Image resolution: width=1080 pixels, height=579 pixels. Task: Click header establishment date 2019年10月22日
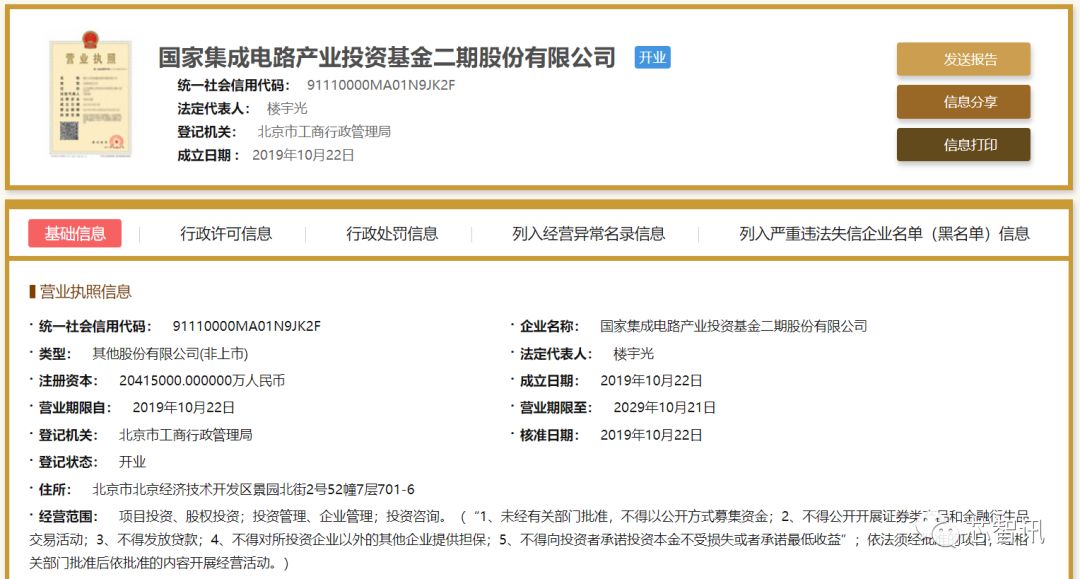tap(303, 155)
